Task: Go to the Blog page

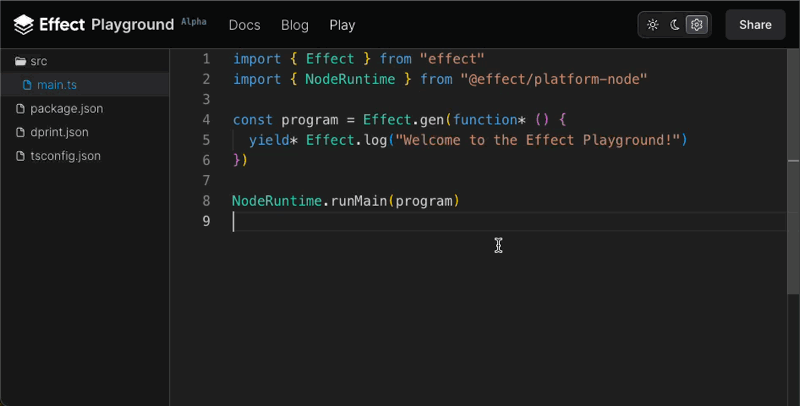Action: tap(294, 25)
